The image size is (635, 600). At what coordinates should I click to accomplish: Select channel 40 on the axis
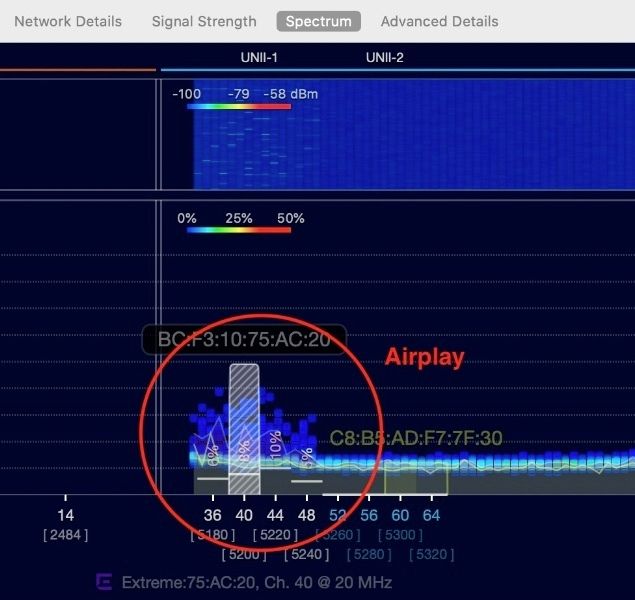[244, 515]
